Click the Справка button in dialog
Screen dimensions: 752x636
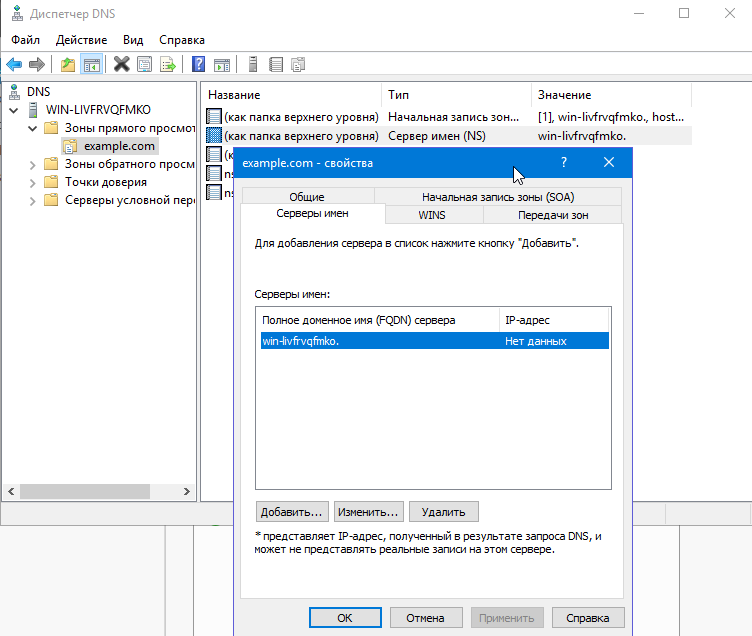(588, 618)
